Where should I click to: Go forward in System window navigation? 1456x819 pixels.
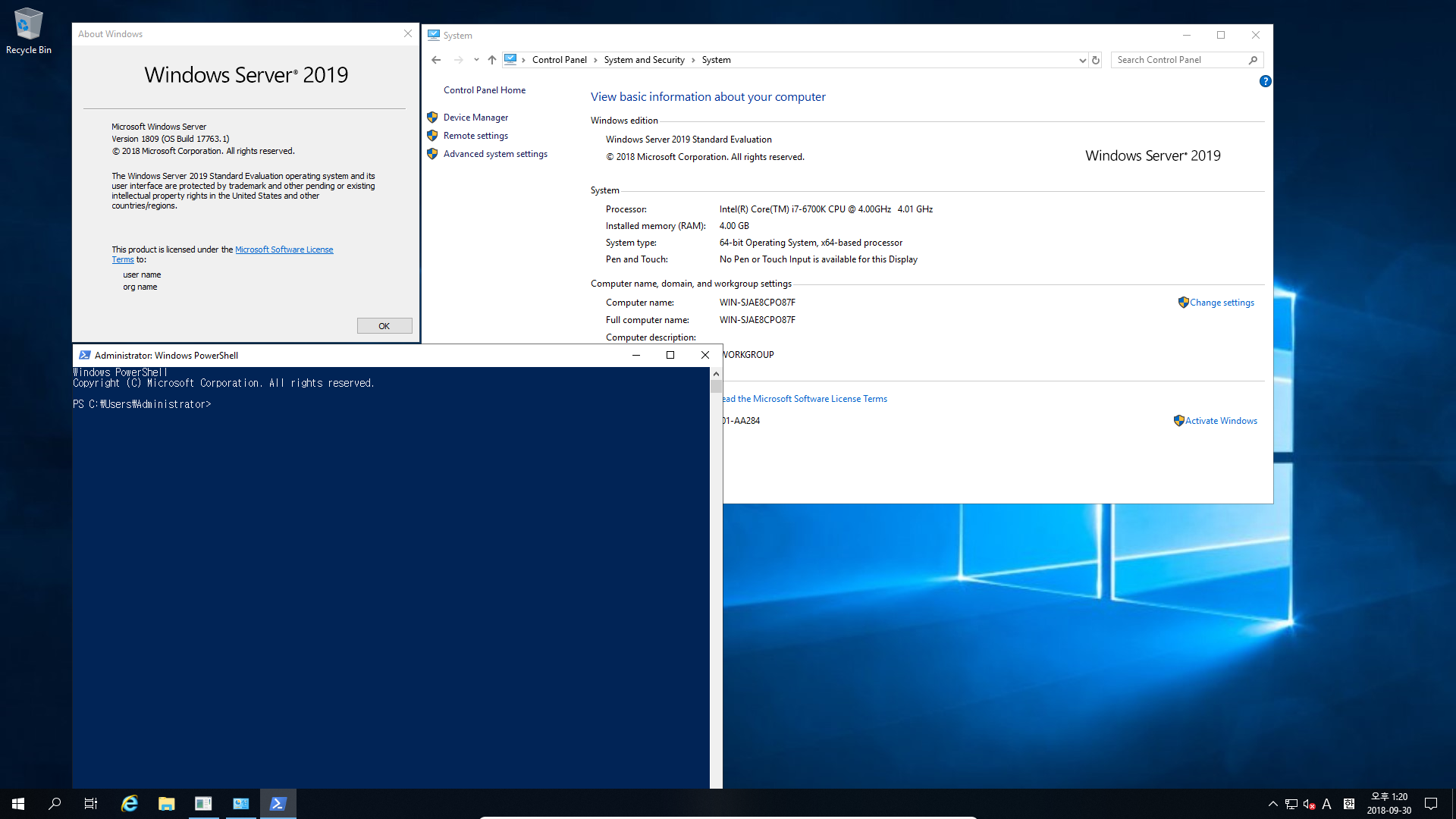(x=458, y=60)
